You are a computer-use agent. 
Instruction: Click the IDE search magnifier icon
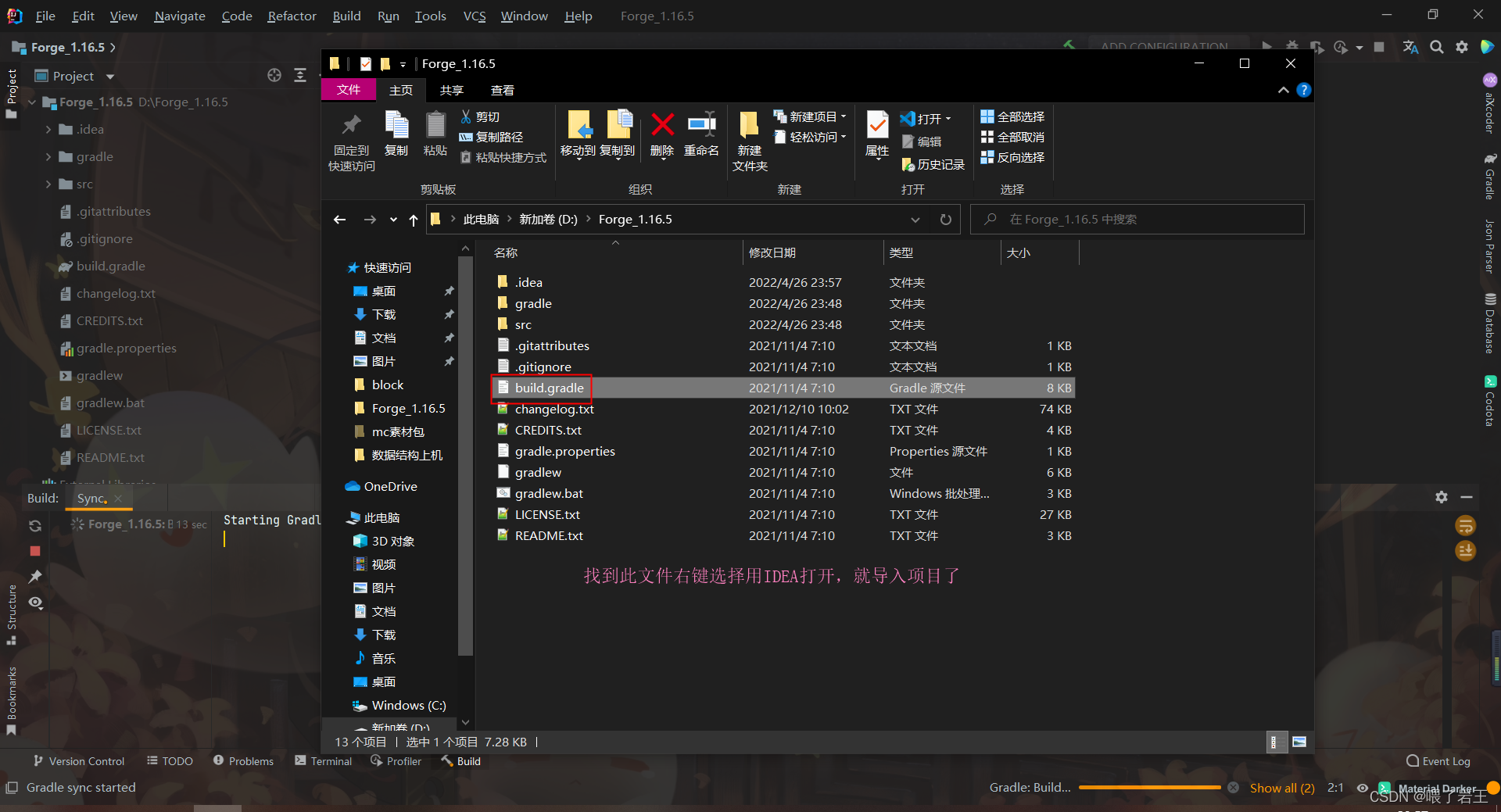(1437, 47)
